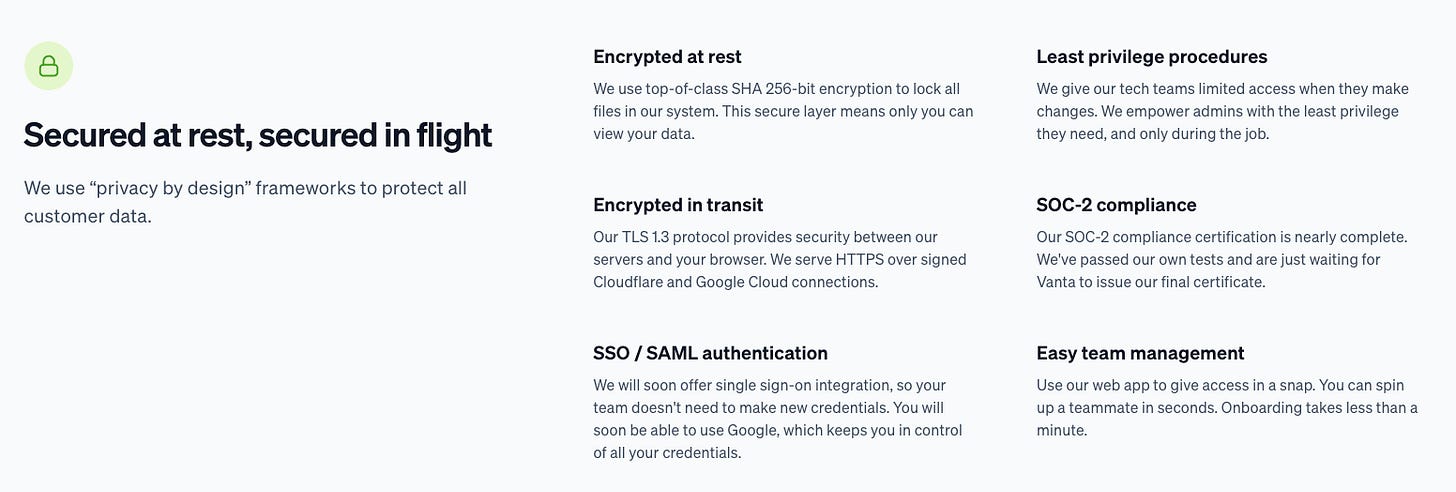Click the 'Secured at rest, secured in flight' heading

click(258, 135)
